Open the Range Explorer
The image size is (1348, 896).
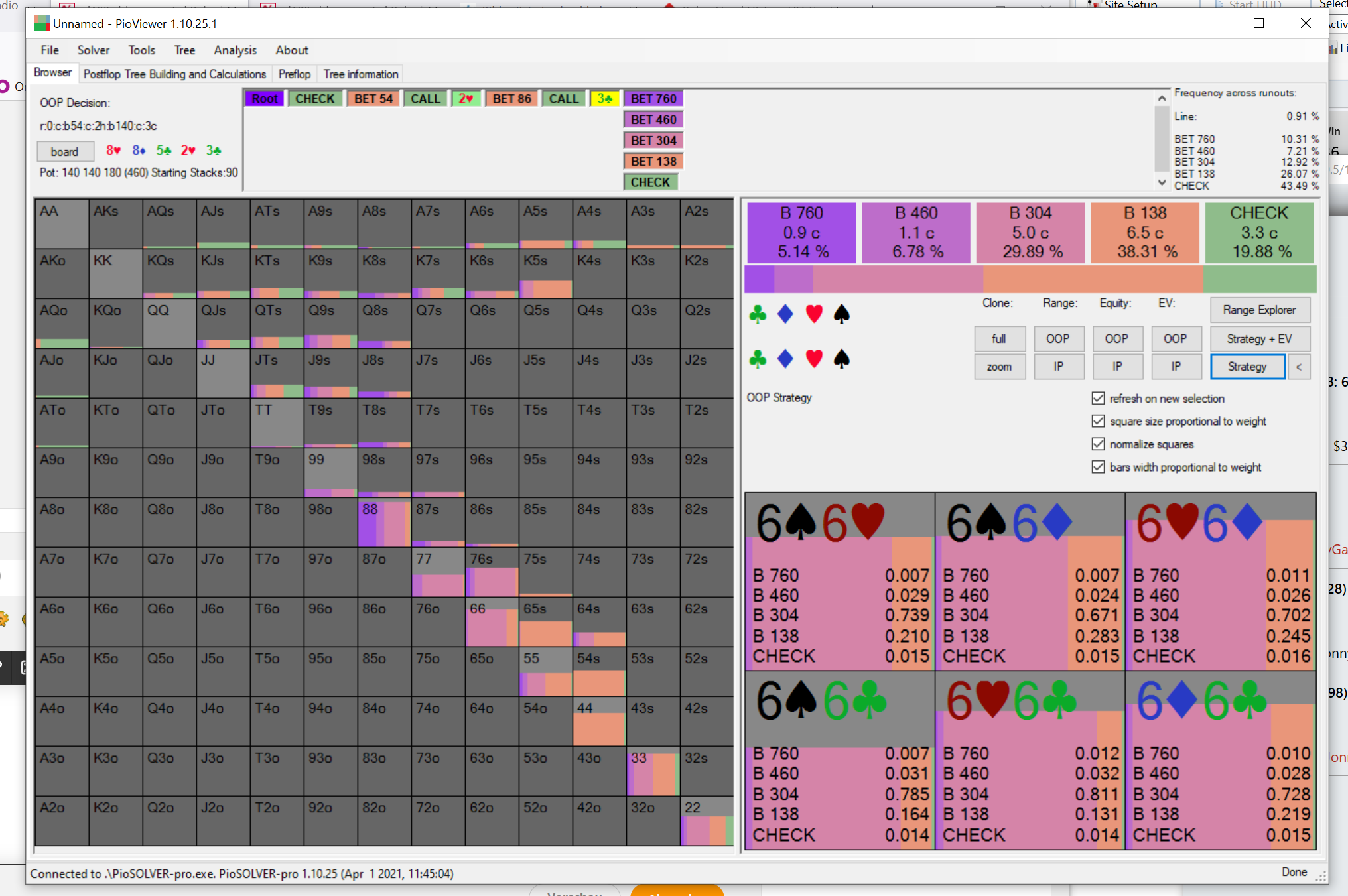1259,310
